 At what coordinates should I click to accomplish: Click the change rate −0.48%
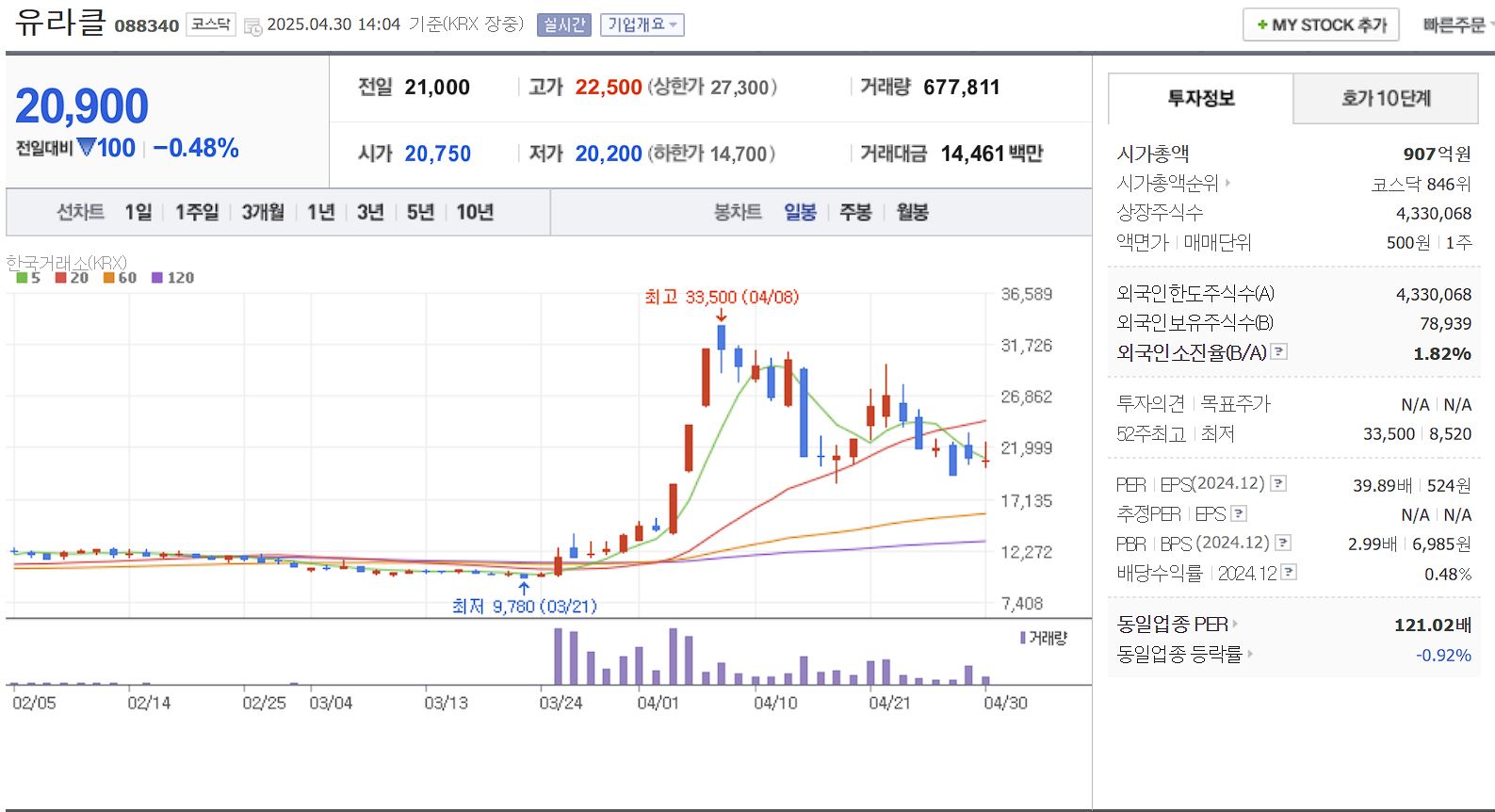(x=196, y=148)
